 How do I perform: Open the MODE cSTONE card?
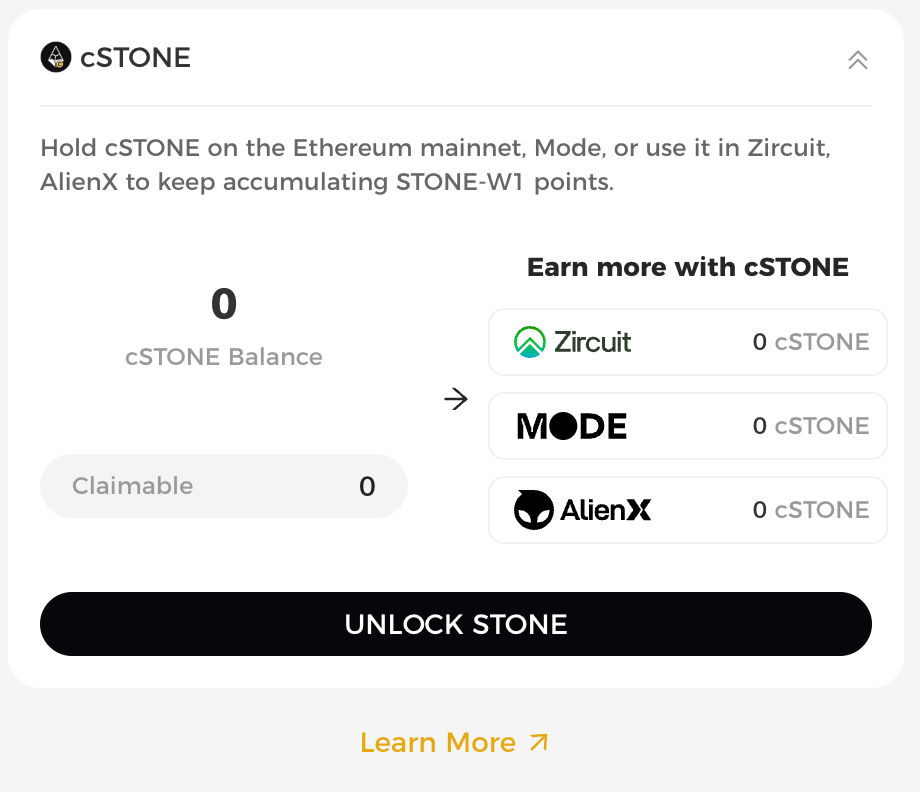[x=688, y=426]
